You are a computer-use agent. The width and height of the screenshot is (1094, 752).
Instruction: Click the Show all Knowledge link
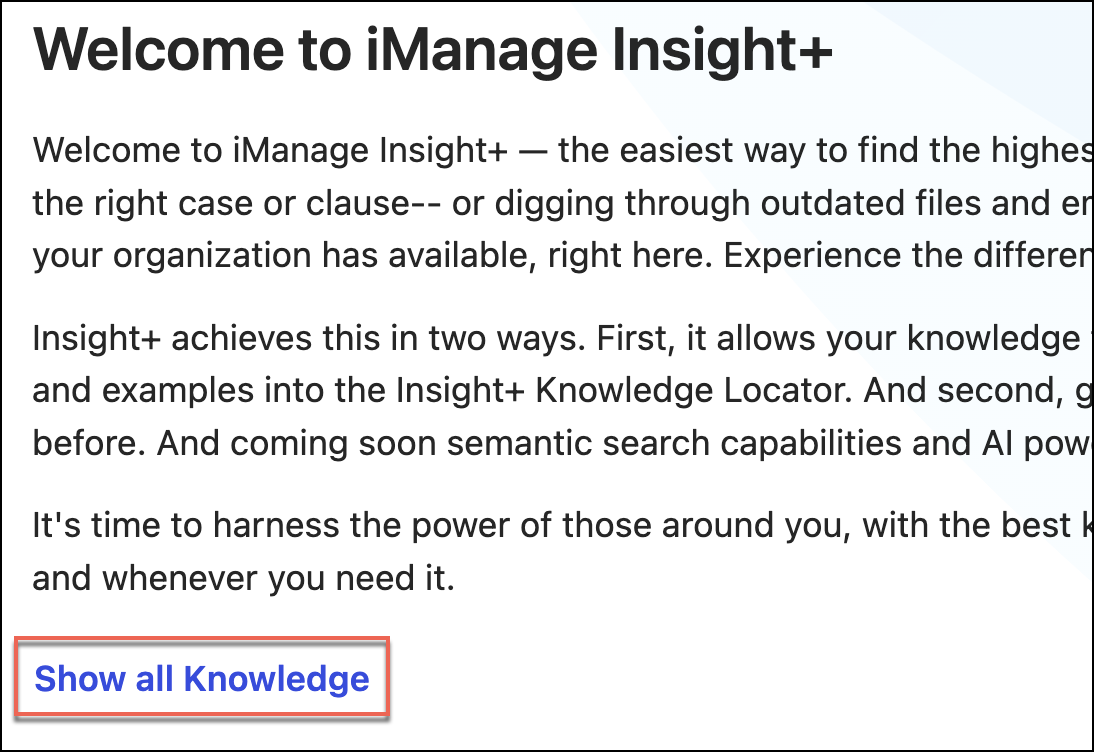pos(202,679)
